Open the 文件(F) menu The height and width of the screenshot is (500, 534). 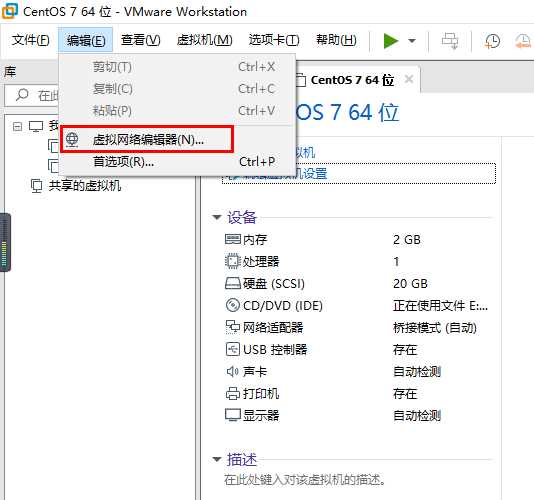tap(31, 40)
